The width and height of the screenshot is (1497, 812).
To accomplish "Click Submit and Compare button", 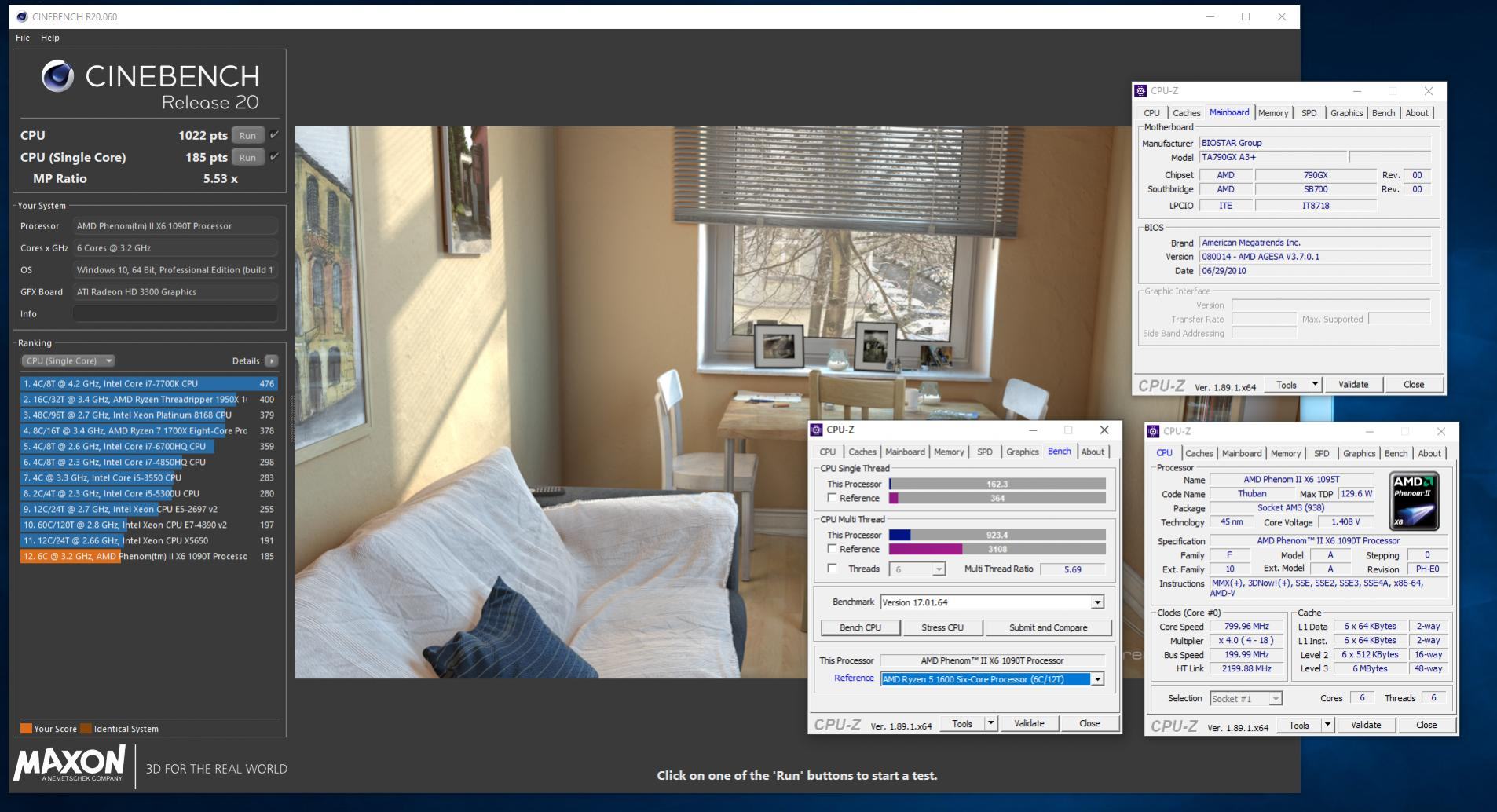I will click(x=1048, y=627).
